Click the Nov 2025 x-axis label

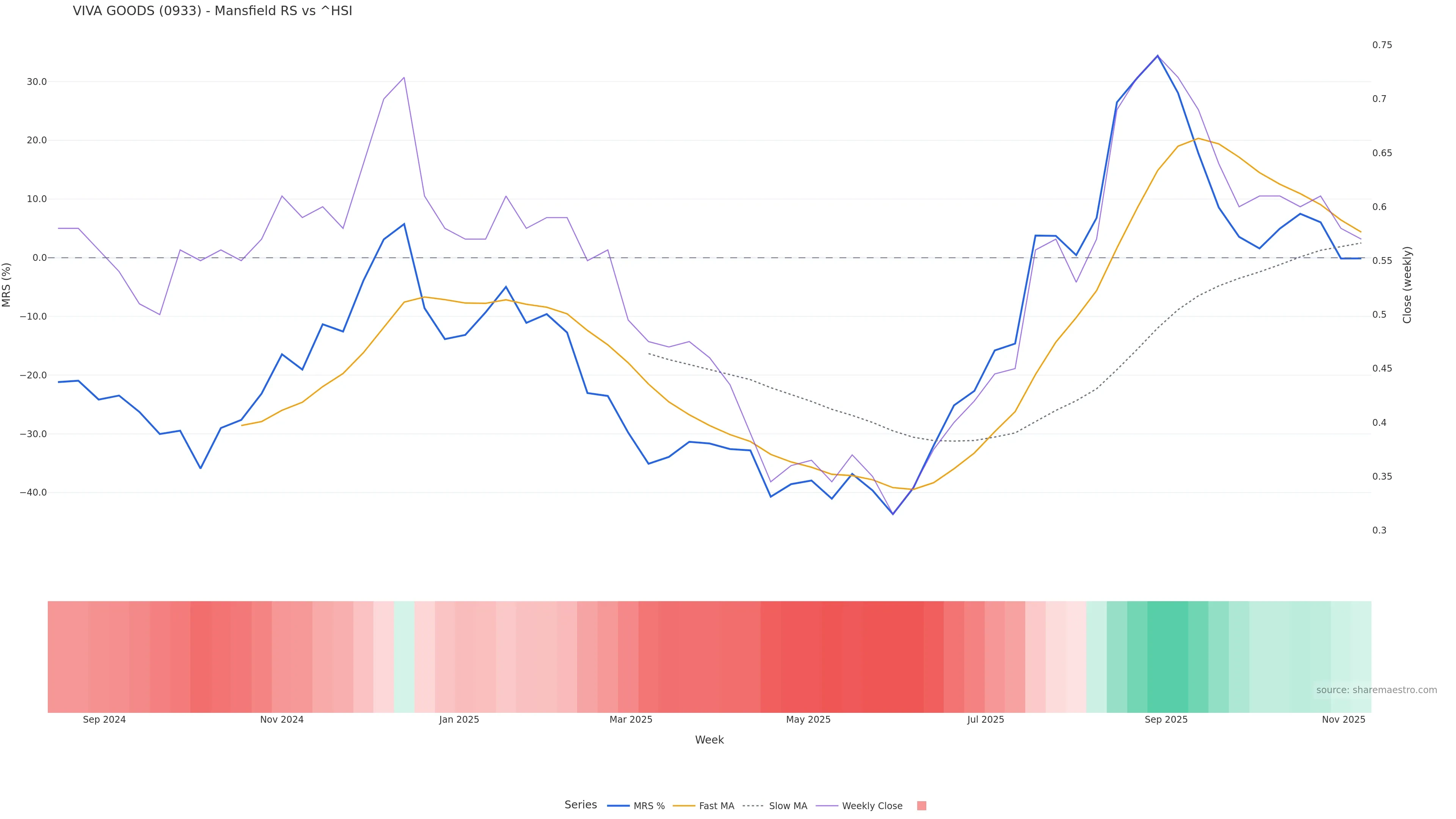click(1343, 720)
